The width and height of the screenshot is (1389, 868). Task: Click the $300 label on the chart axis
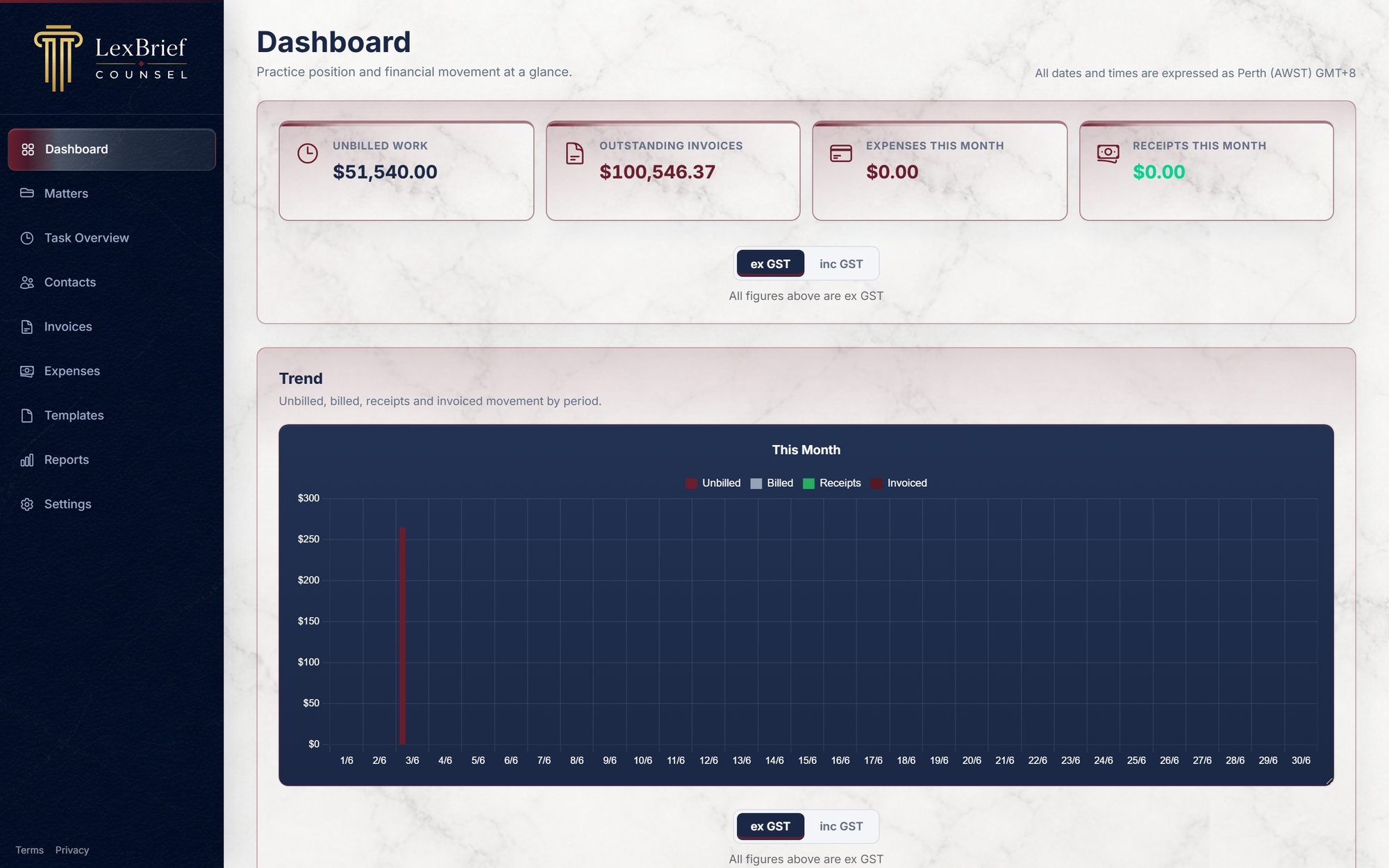[308, 498]
